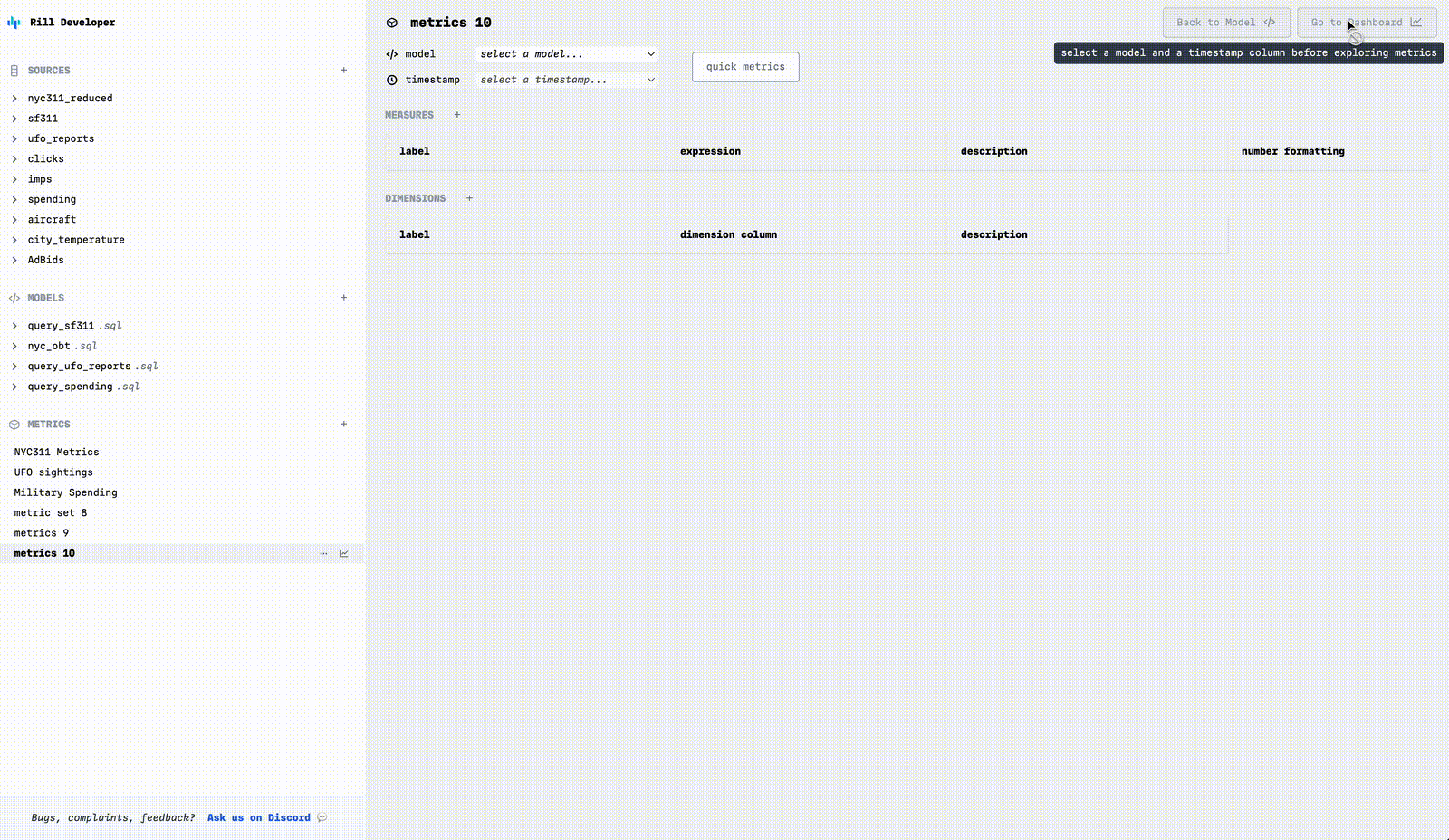Expand the query_spending.sql model

pyautogui.click(x=14, y=387)
